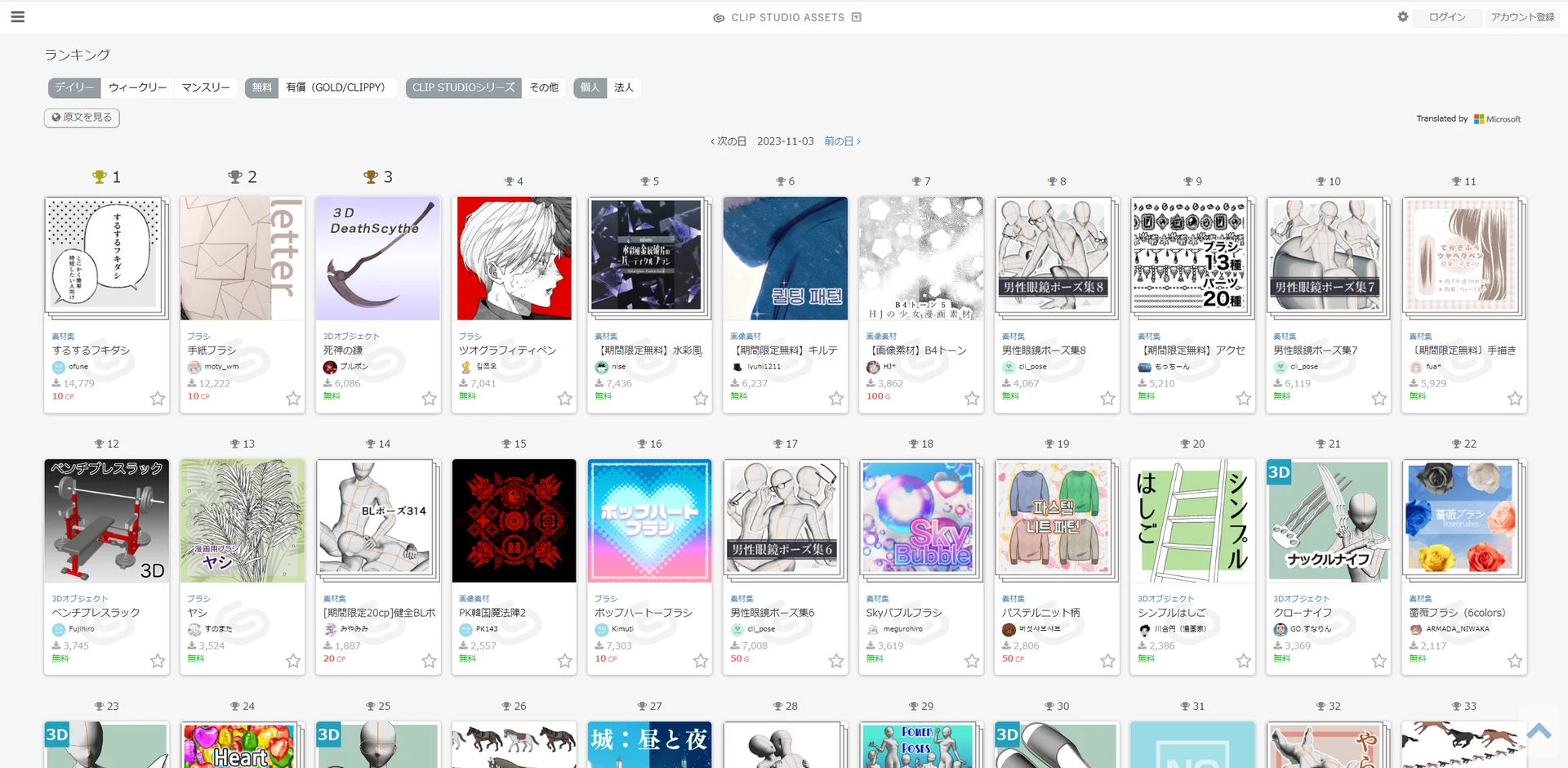This screenshot has height=768, width=1568.
Task: Open the パステルニット柄 thumbnail
Action: 1057,520
